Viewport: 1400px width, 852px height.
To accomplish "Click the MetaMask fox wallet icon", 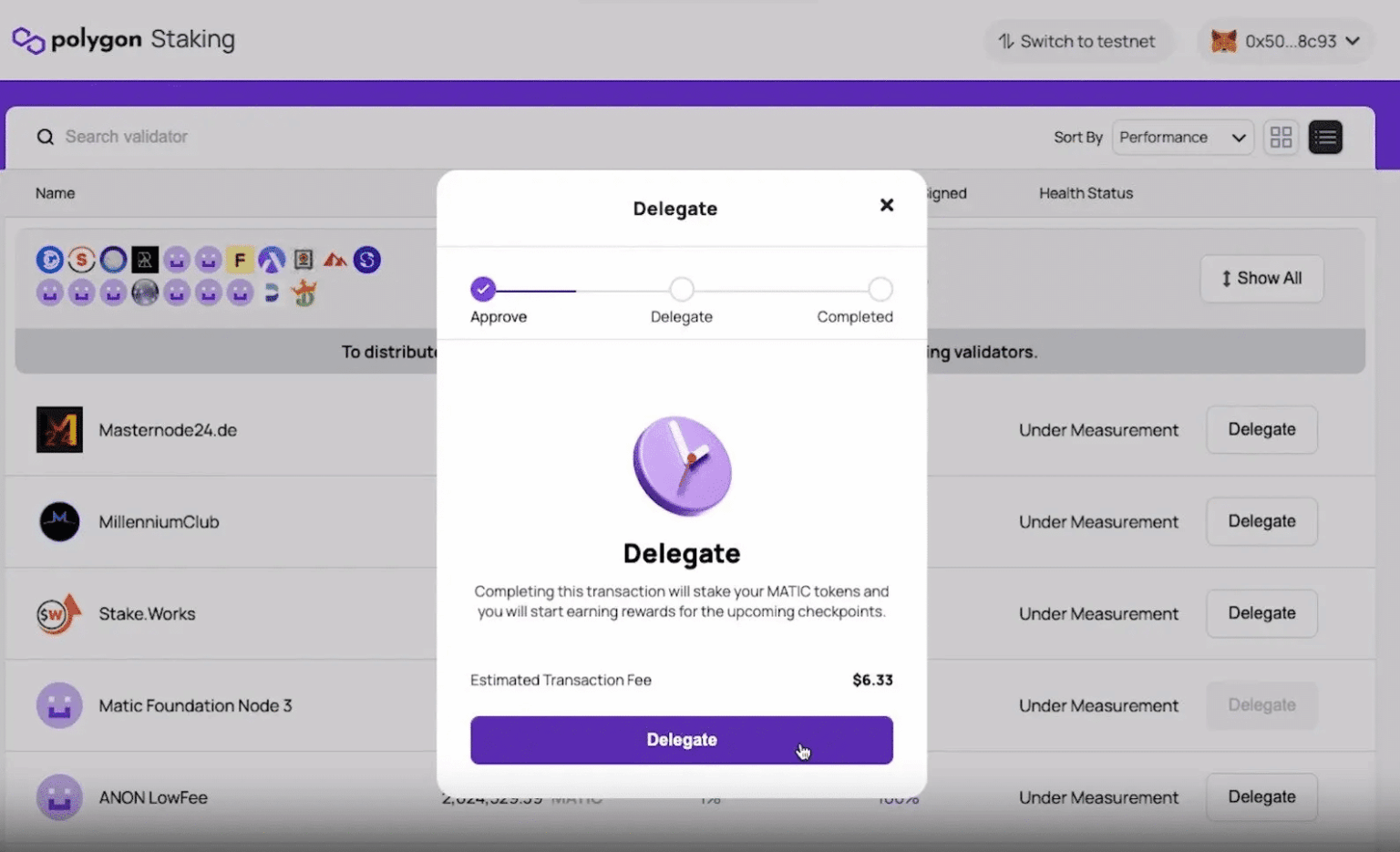I will tap(1223, 41).
